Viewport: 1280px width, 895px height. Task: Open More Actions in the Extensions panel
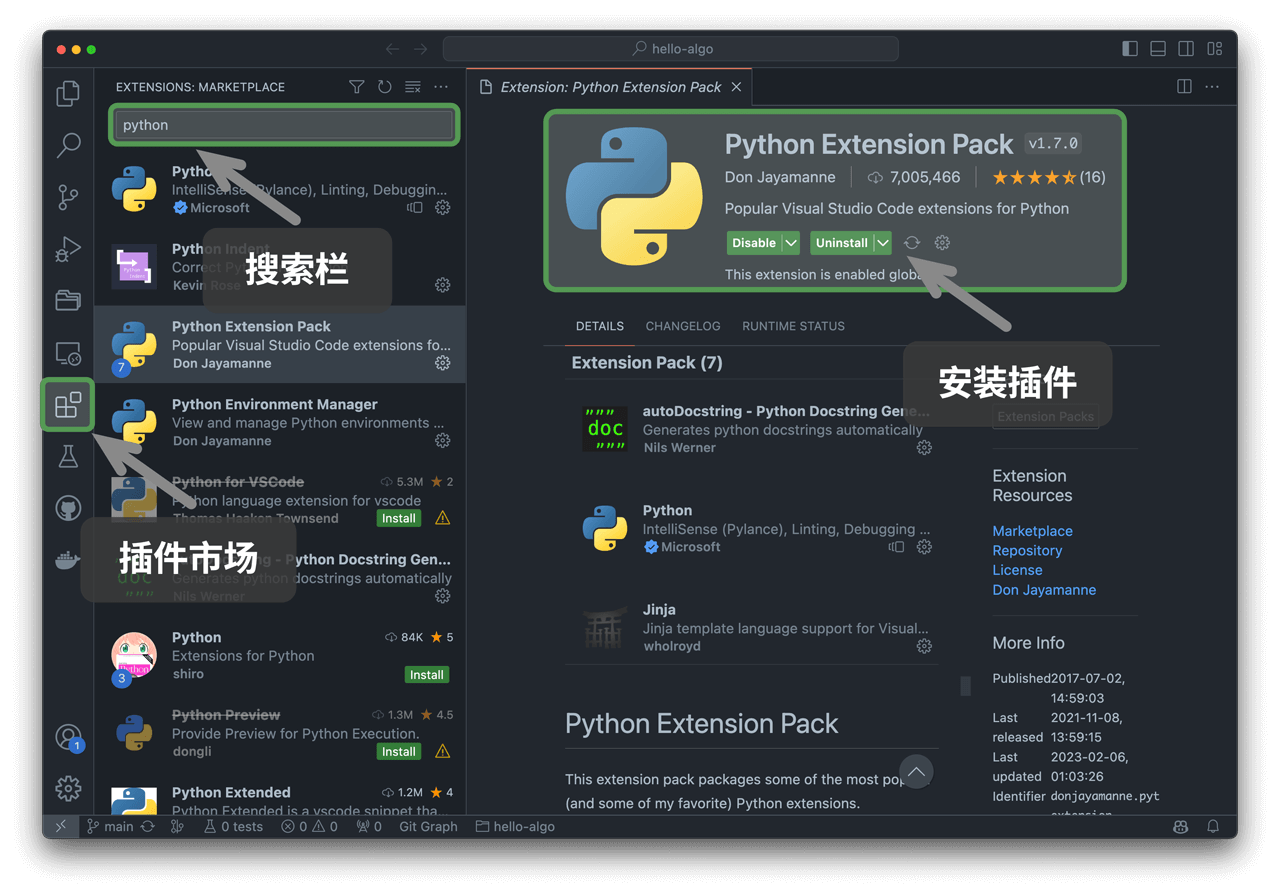coord(441,87)
